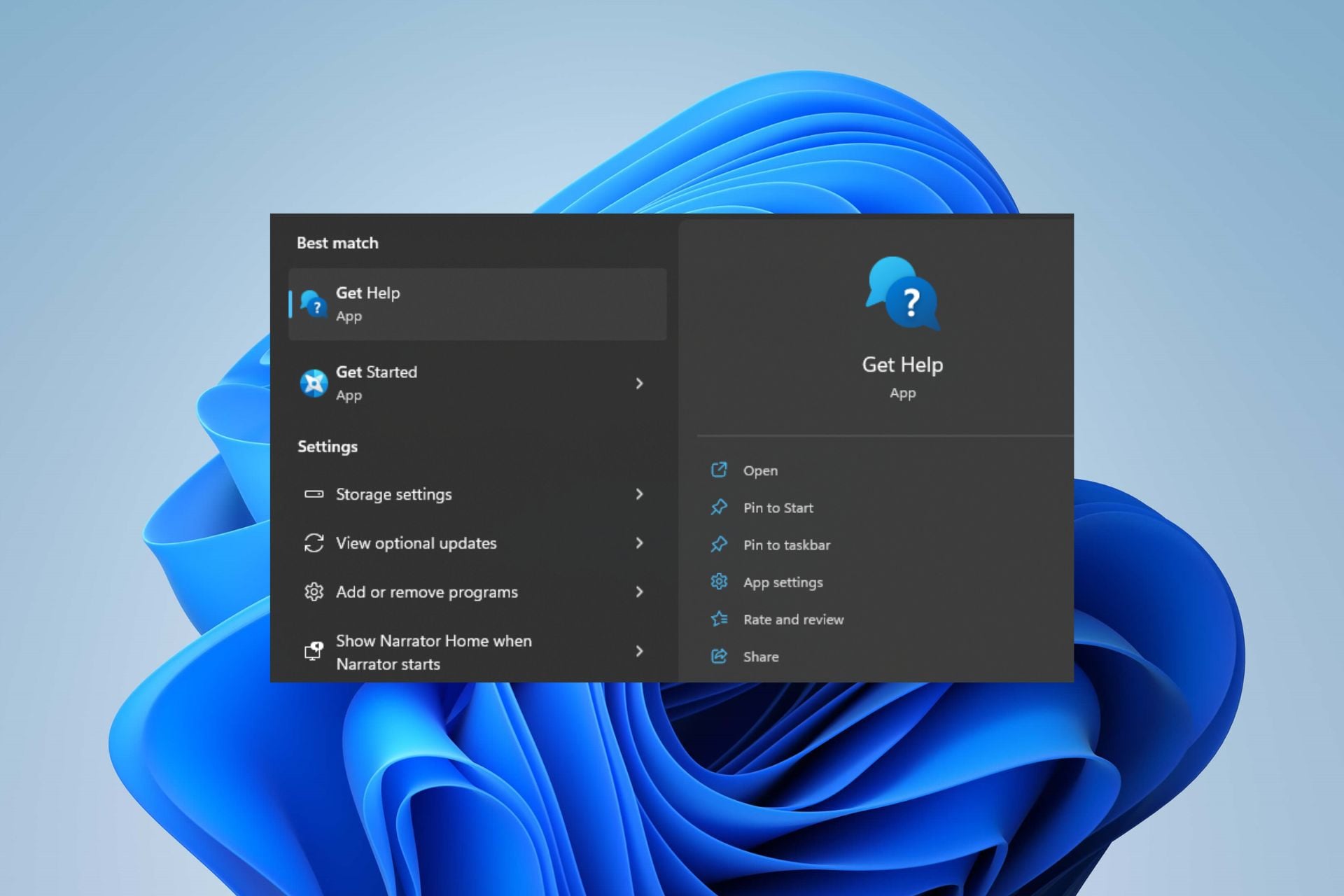Image resolution: width=1344 pixels, height=896 pixels.
Task: Click the Storage settings icon
Action: [x=314, y=494]
